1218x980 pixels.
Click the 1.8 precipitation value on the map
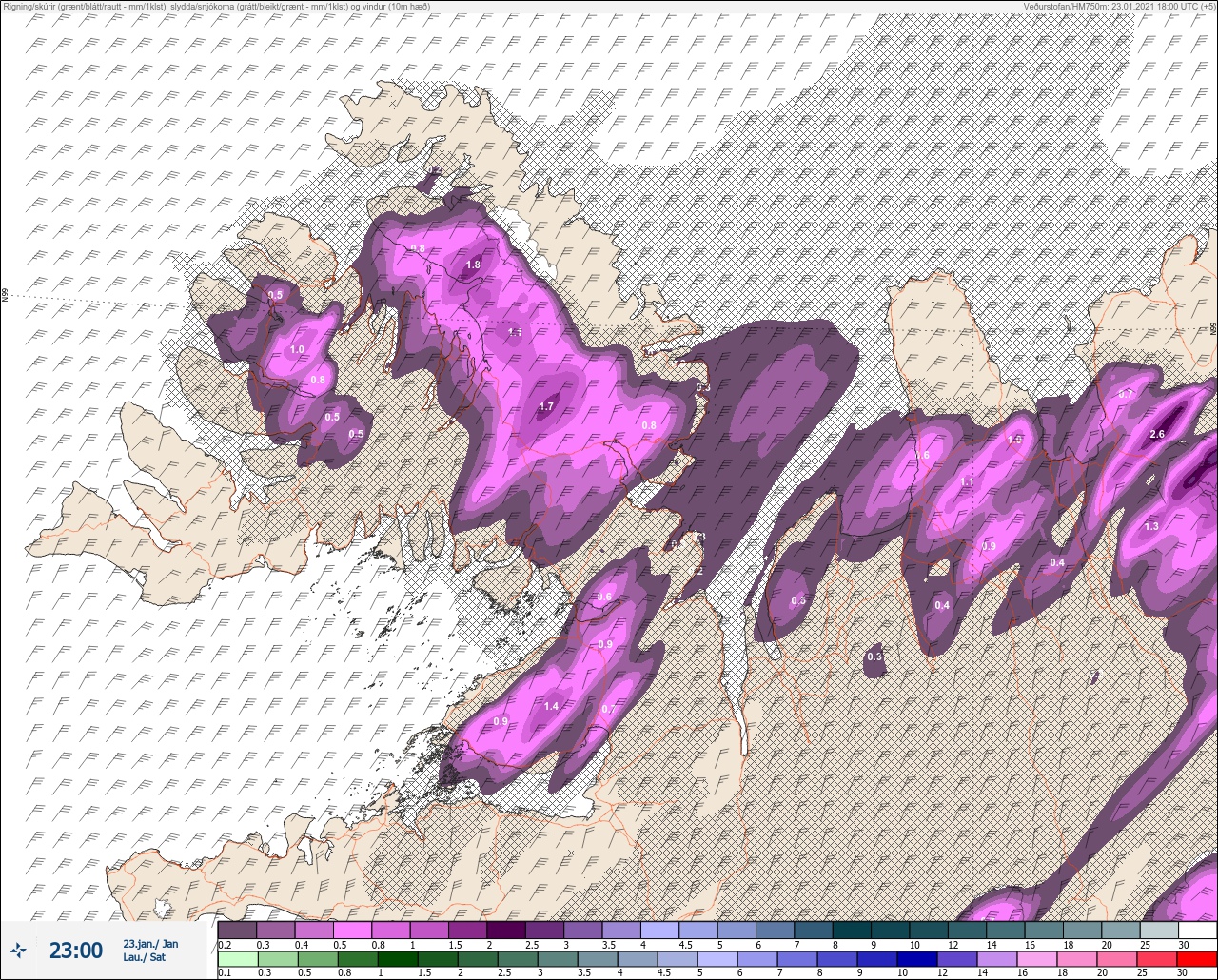click(473, 265)
